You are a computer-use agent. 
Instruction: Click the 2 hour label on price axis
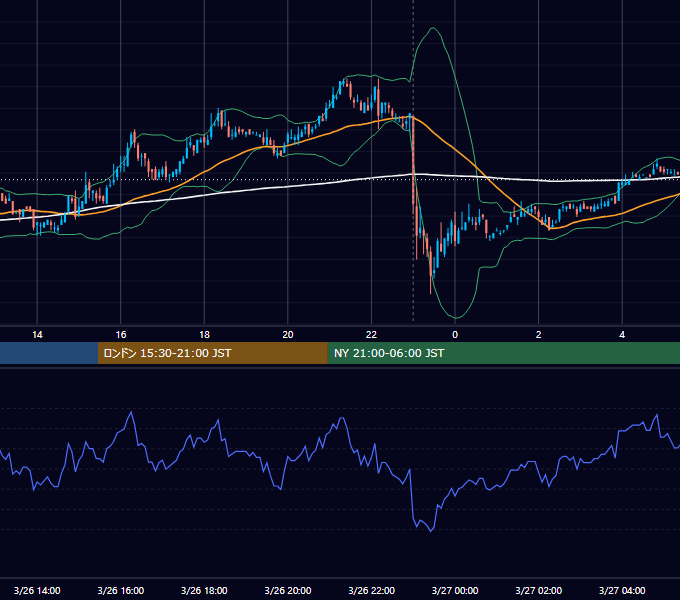tap(539, 335)
